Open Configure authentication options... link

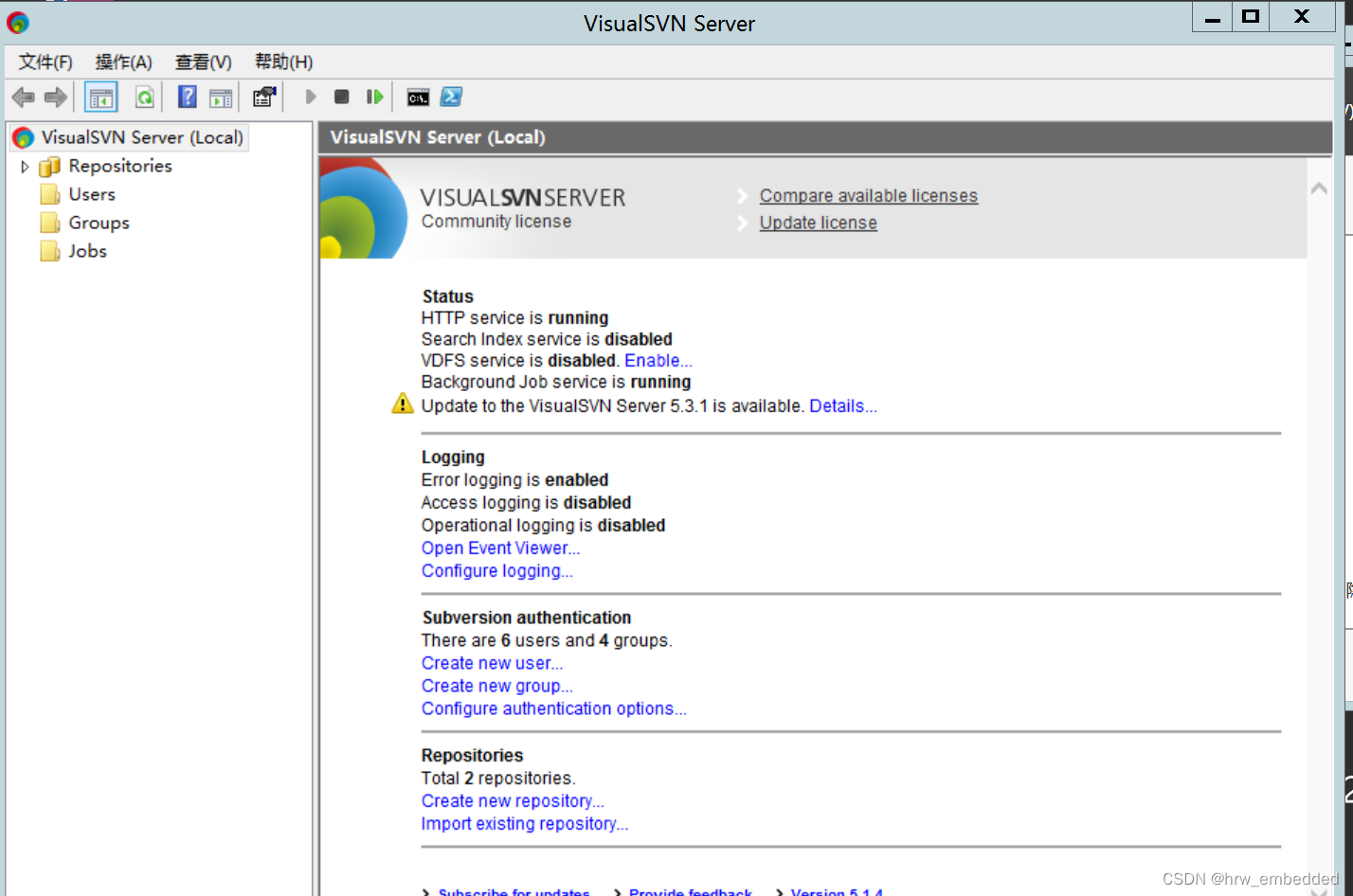(x=554, y=708)
